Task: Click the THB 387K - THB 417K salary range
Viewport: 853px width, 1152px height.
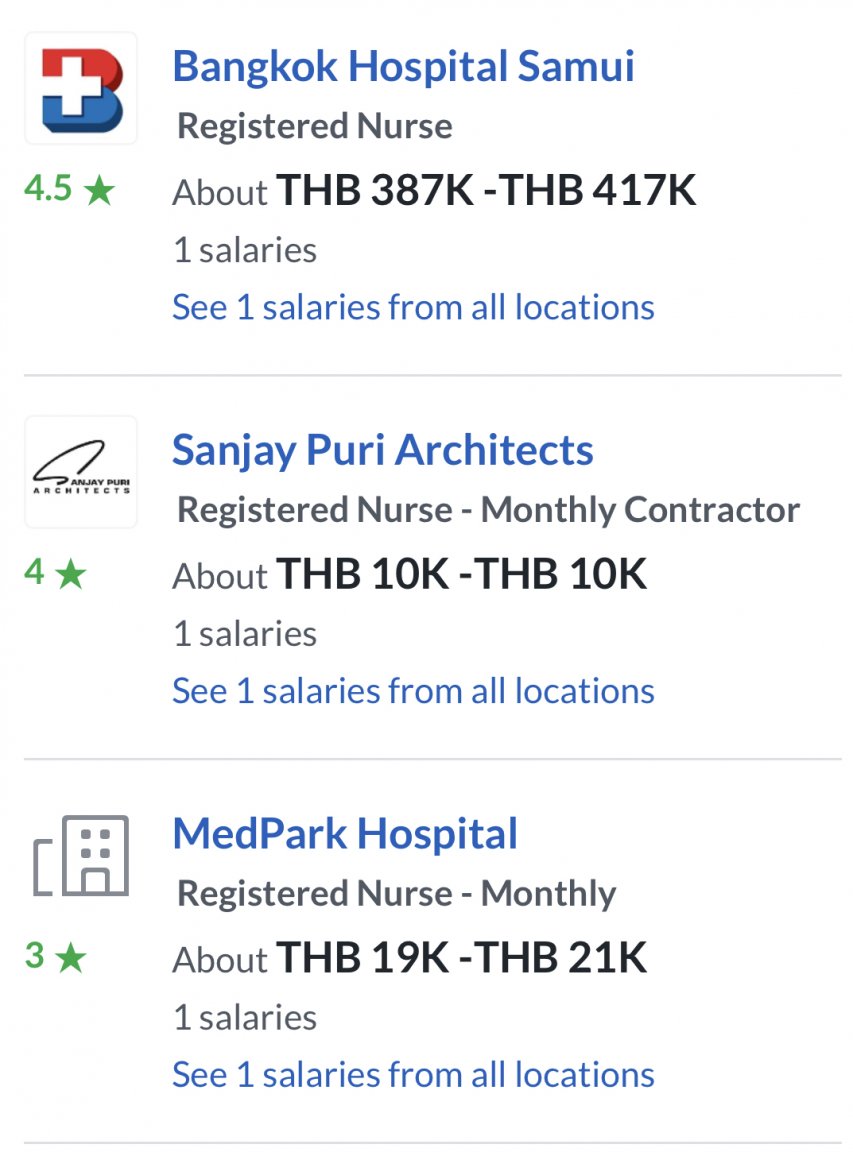Action: [x=486, y=190]
